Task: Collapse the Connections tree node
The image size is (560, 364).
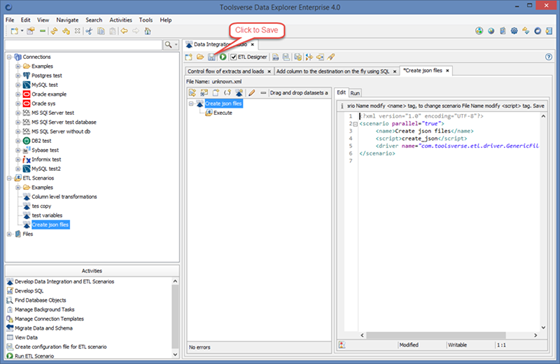Action: [9, 57]
